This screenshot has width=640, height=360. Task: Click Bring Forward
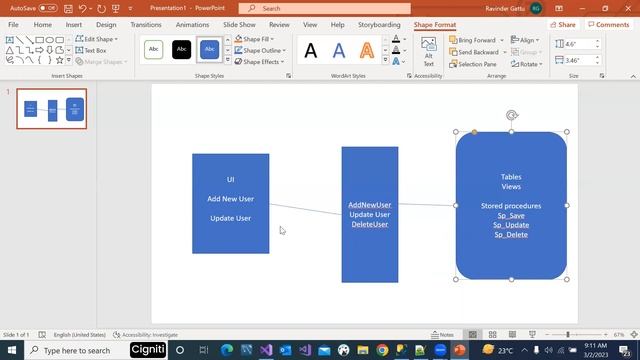(472, 40)
